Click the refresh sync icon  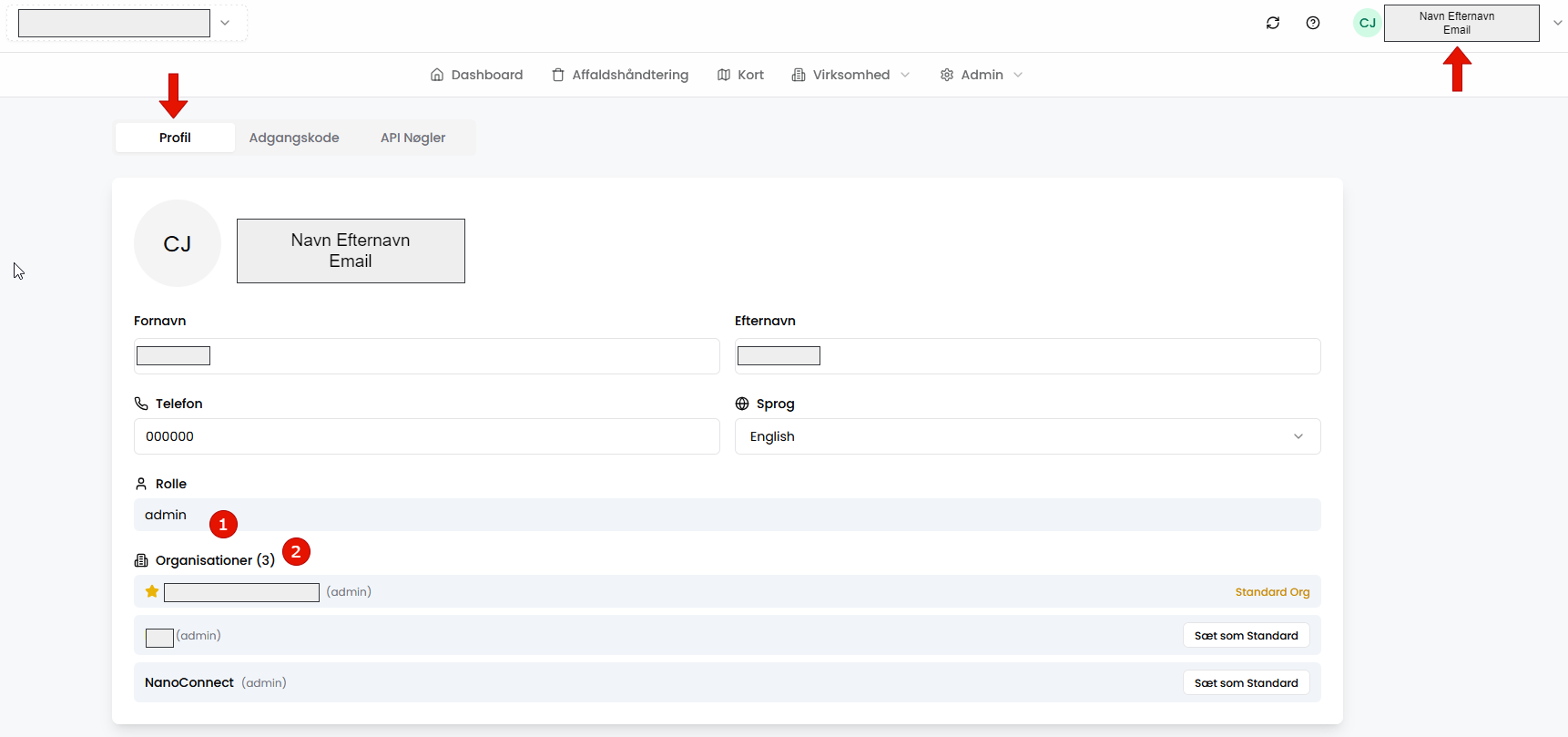(1272, 23)
